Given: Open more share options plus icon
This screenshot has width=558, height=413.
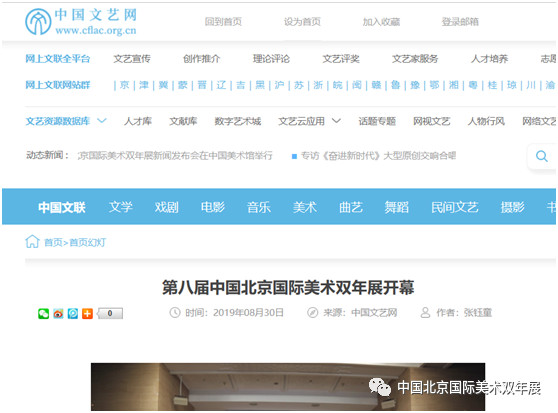Looking at the screenshot, I should 88,313.
